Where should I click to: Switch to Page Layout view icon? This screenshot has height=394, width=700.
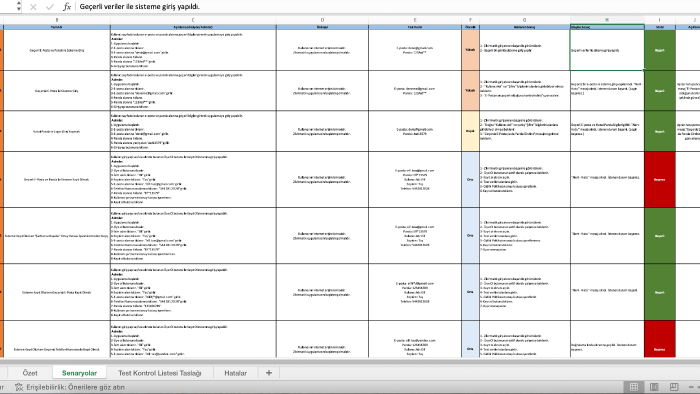coord(654,387)
